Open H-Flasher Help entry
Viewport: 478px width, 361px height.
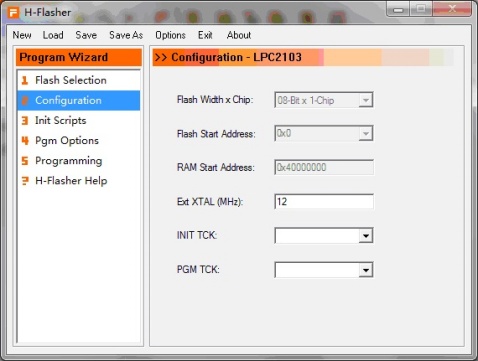pos(79,181)
